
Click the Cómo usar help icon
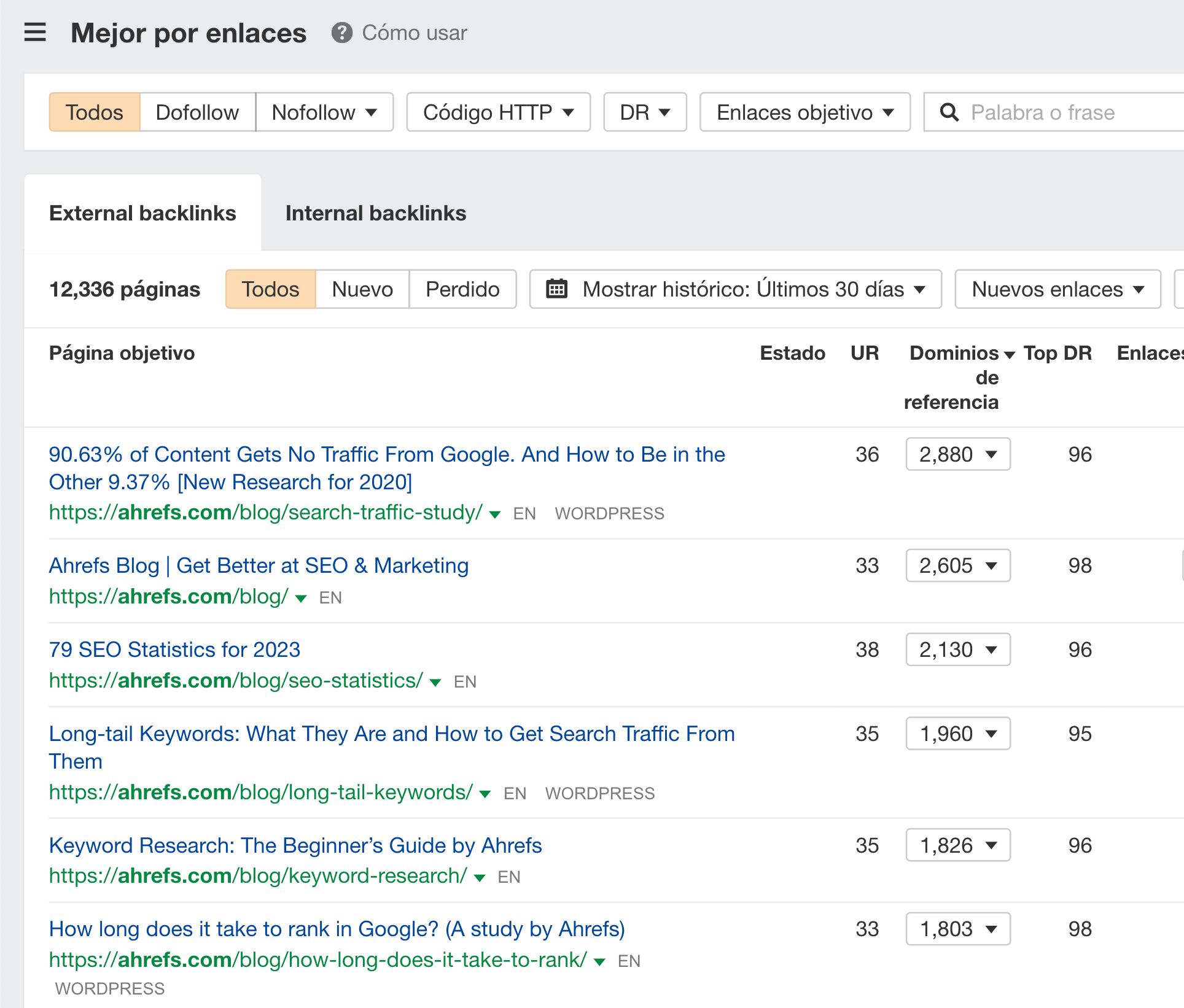pos(342,33)
